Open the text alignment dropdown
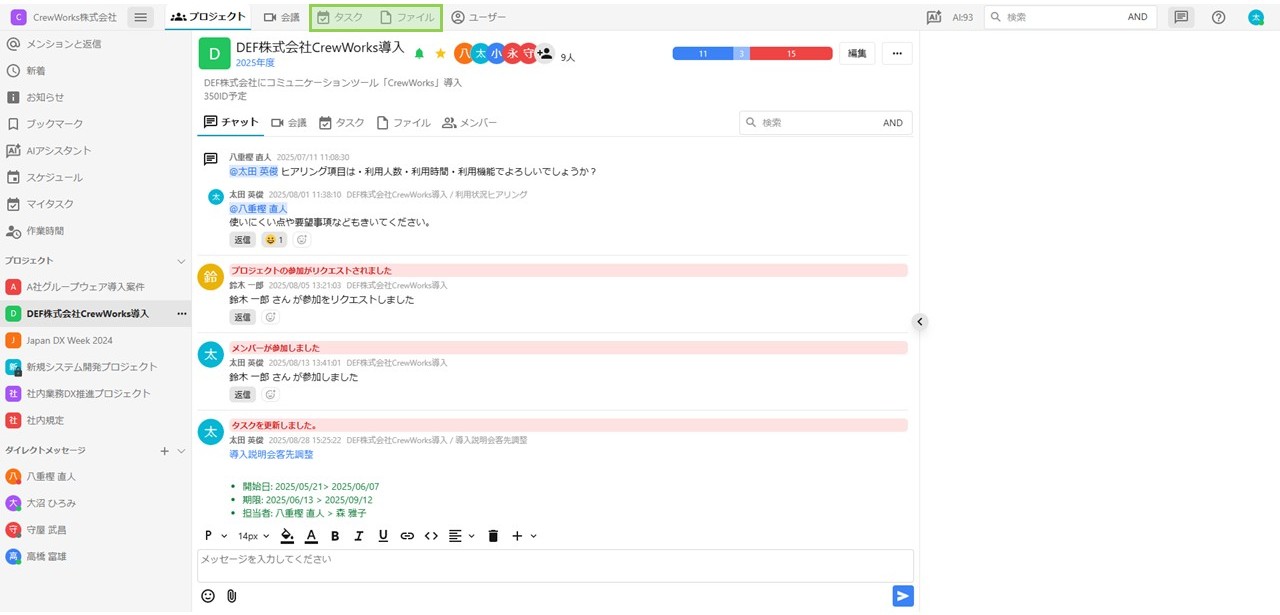 (x=461, y=536)
